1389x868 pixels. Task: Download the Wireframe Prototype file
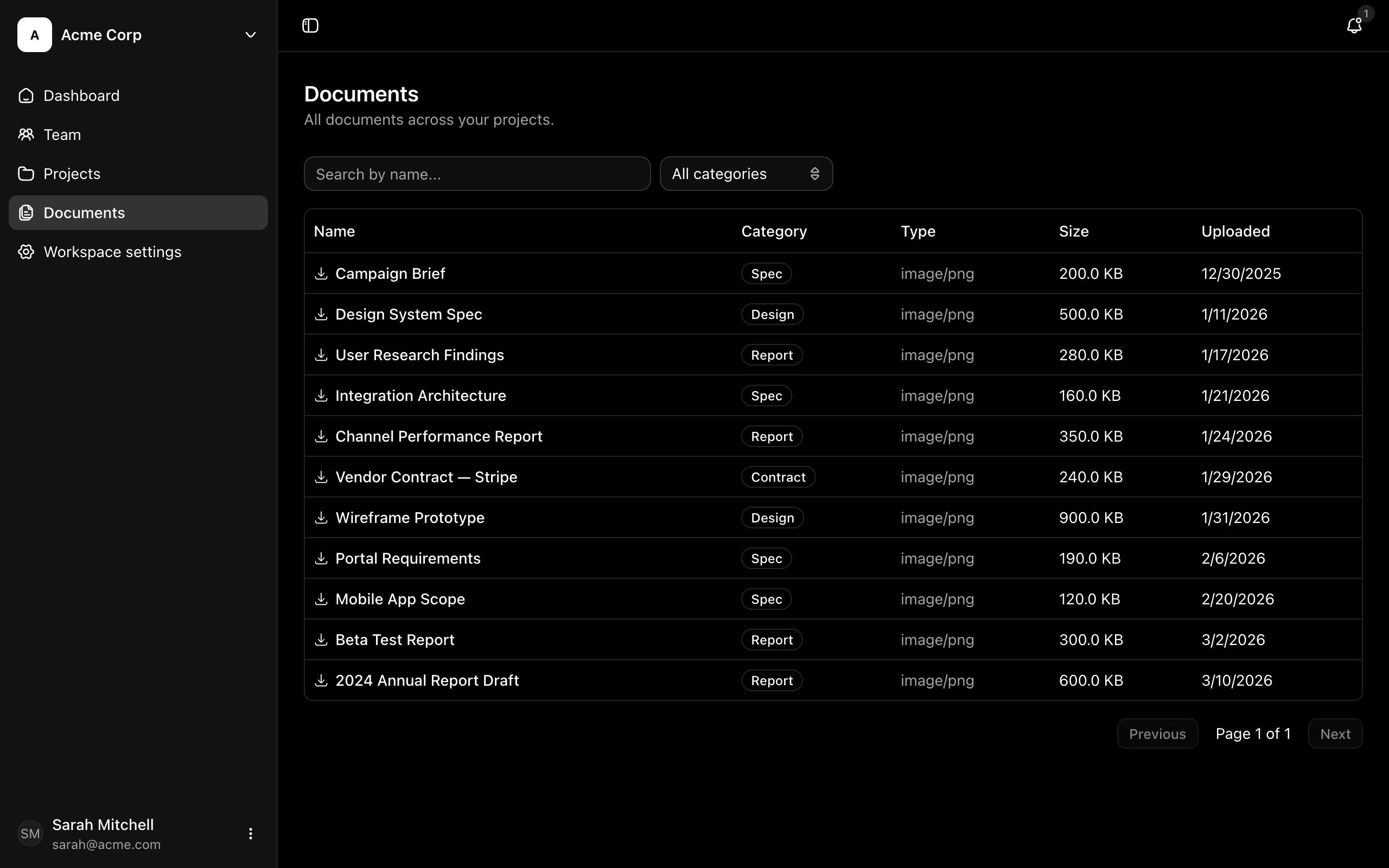321,518
